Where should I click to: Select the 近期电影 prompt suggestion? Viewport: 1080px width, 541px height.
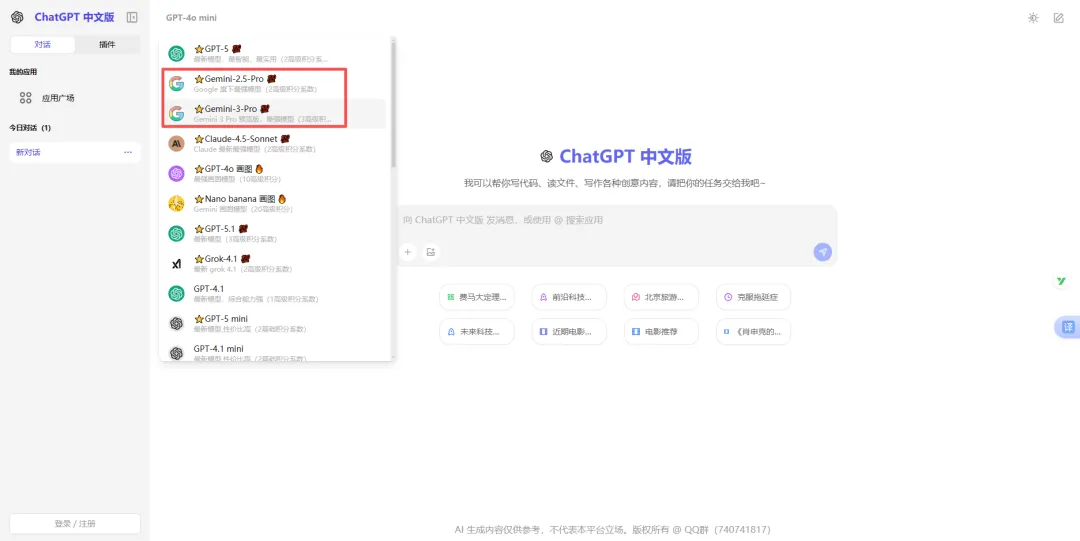[x=569, y=331]
